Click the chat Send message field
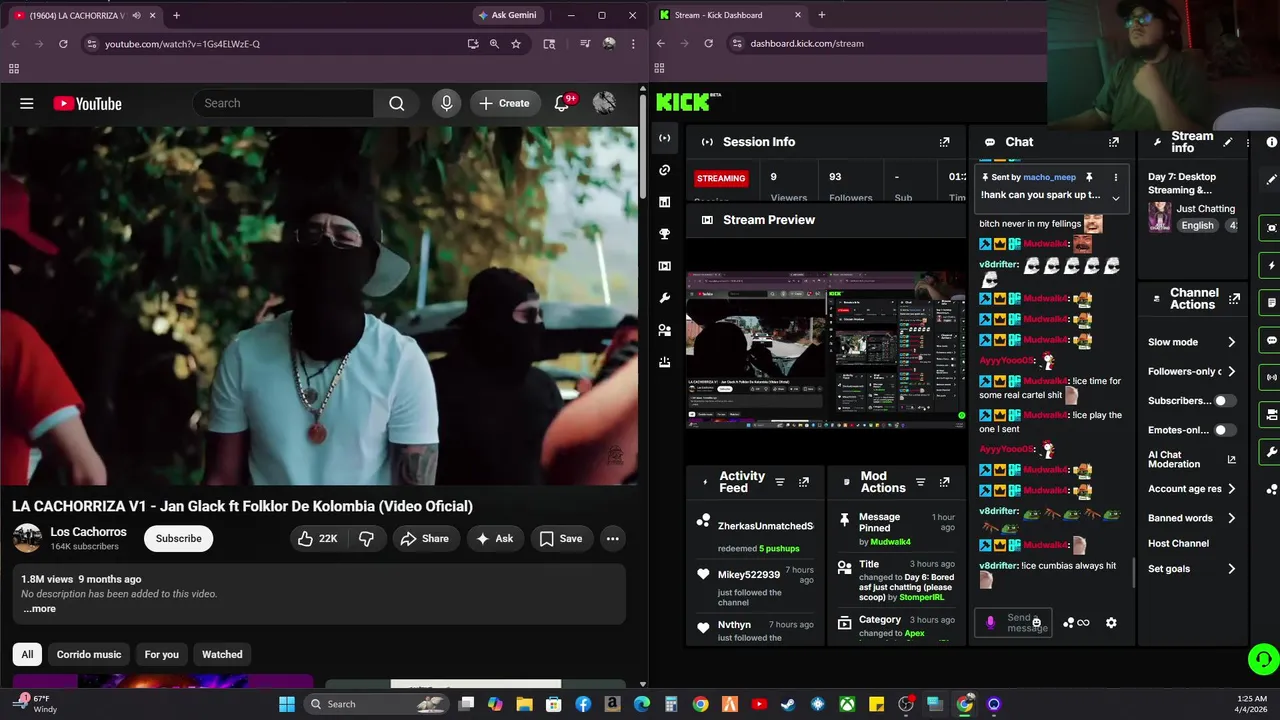Screen dimensions: 1280x720 [1015, 623]
